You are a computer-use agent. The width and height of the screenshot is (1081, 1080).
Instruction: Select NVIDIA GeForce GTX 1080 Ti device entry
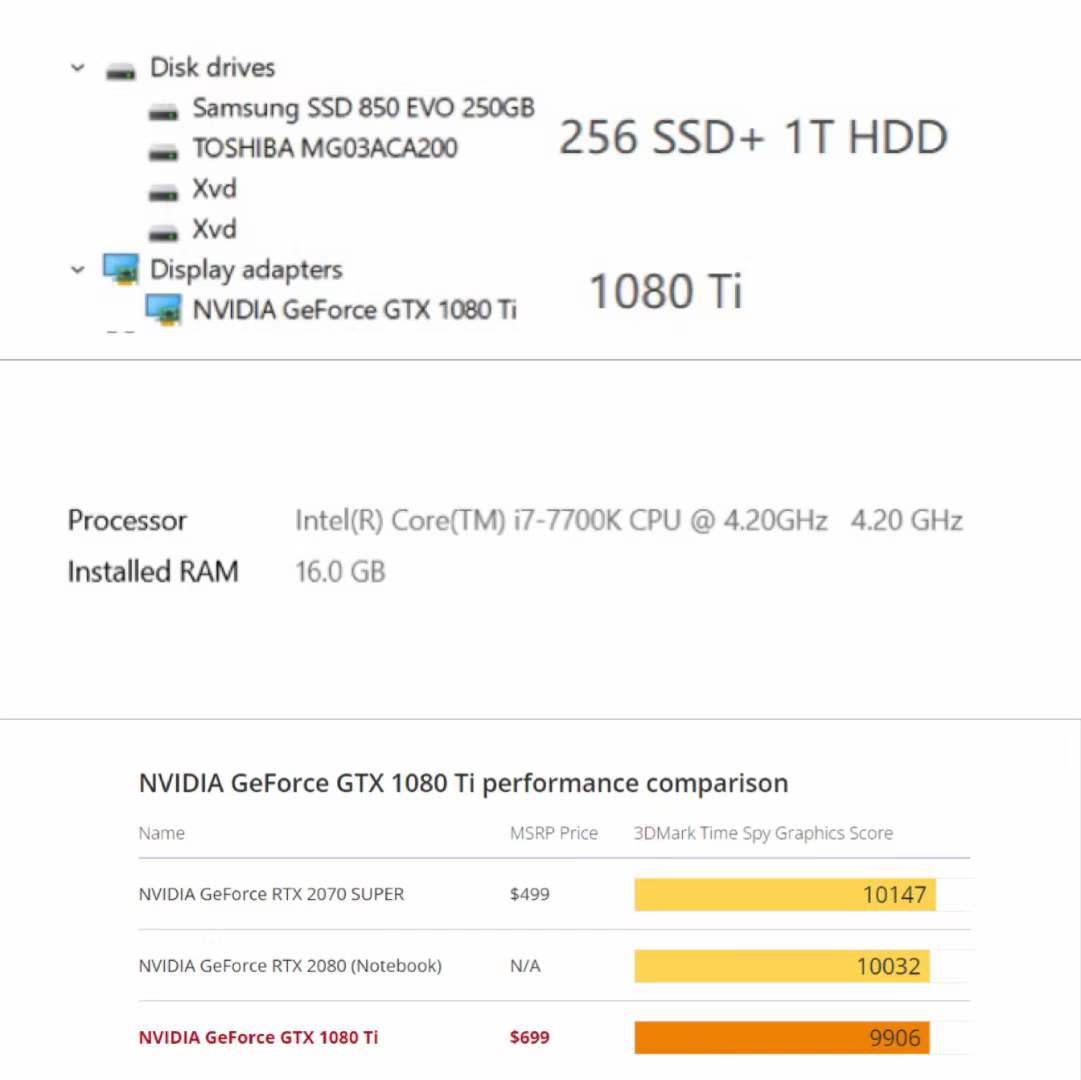[x=355, y=309]
